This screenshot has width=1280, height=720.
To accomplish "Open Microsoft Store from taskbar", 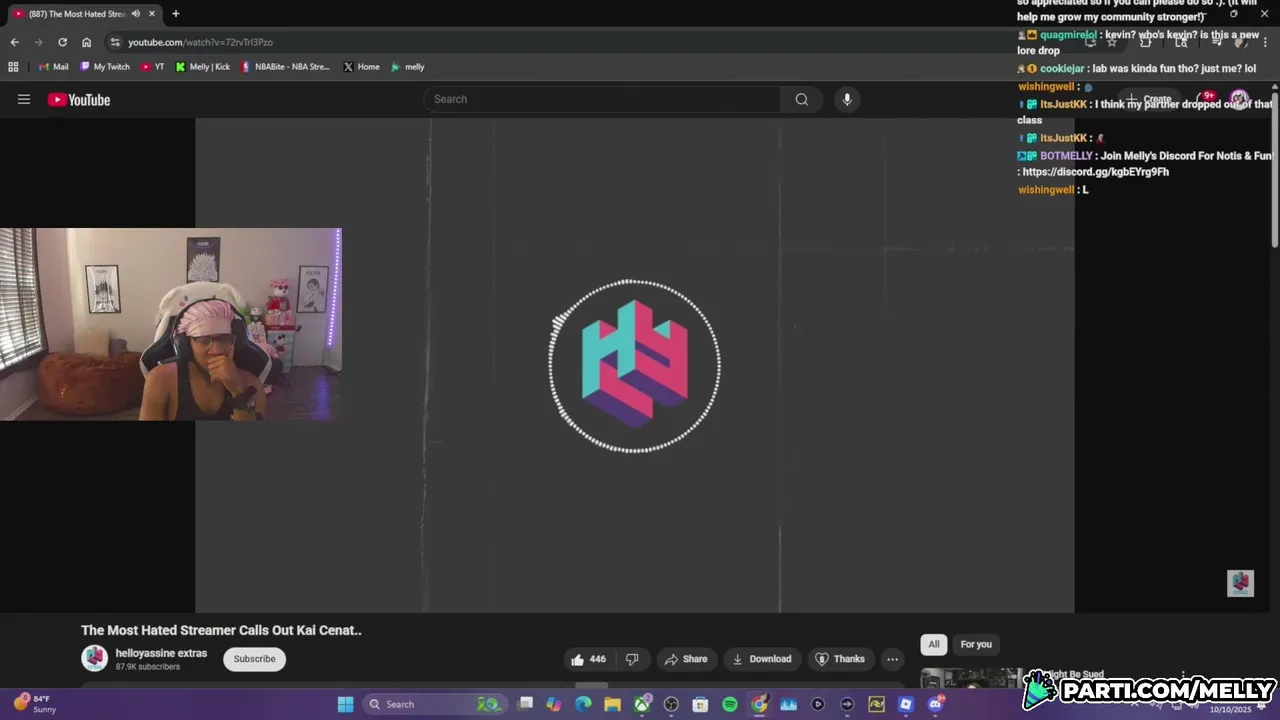I will coord(700,704).
